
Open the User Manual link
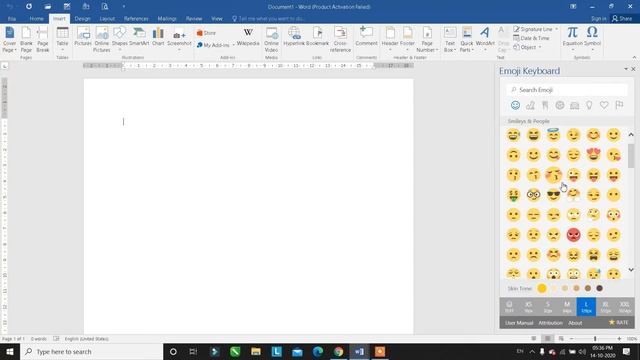(519, 323)
